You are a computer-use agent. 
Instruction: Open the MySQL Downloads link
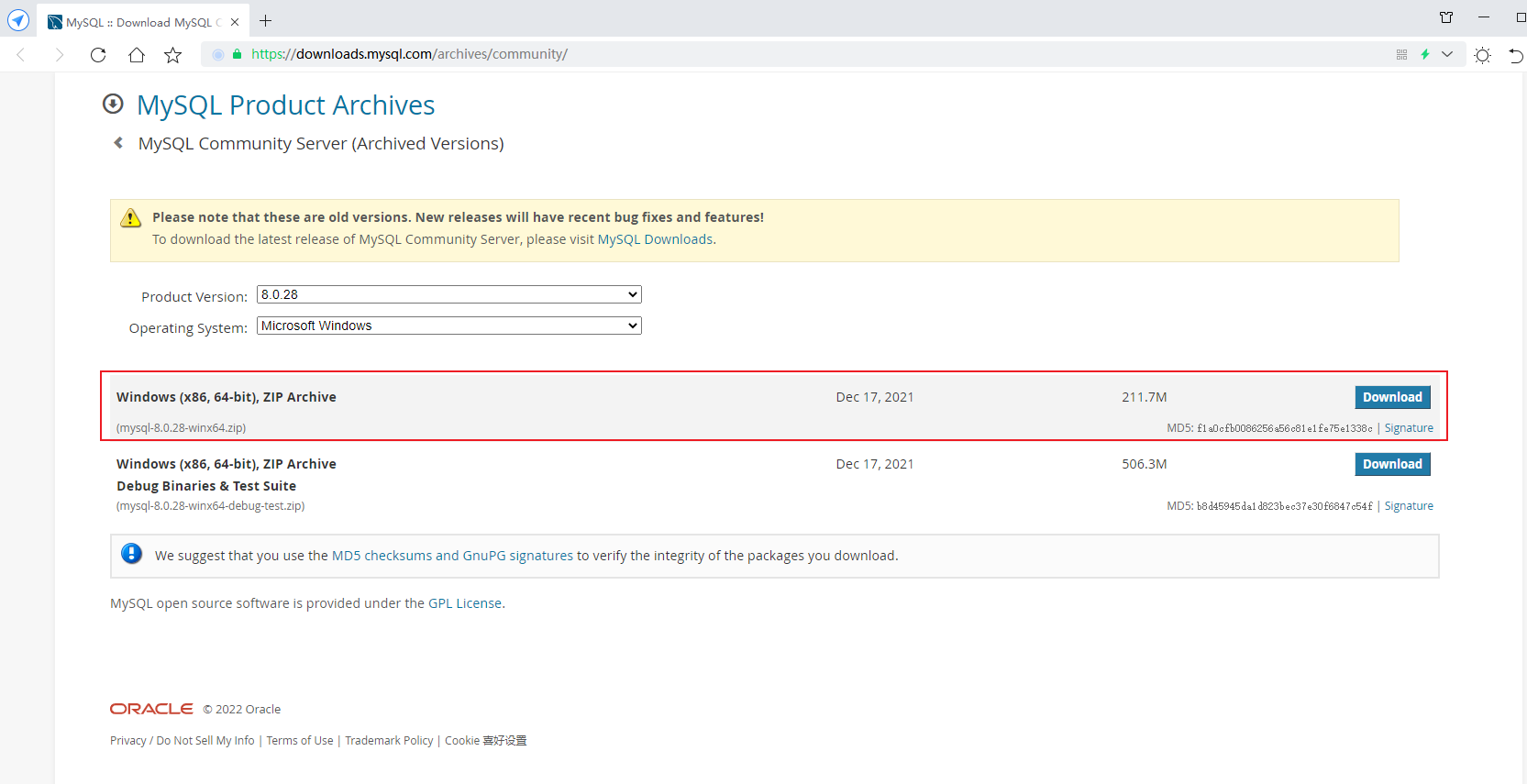pyautogui.click(x=655, y=239)
